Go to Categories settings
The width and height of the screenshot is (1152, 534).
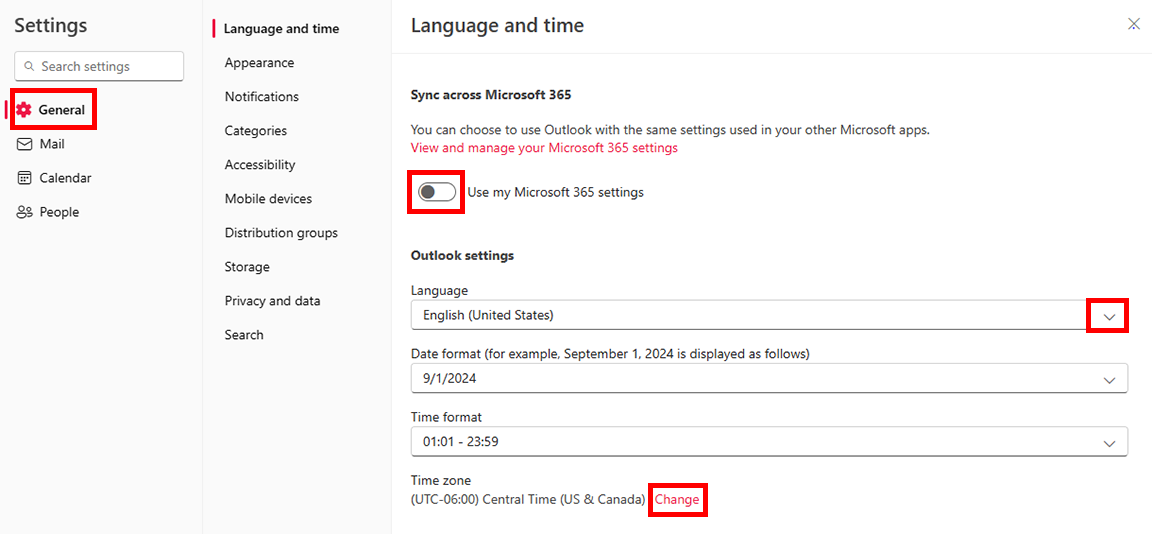click(x=255, y=131)
